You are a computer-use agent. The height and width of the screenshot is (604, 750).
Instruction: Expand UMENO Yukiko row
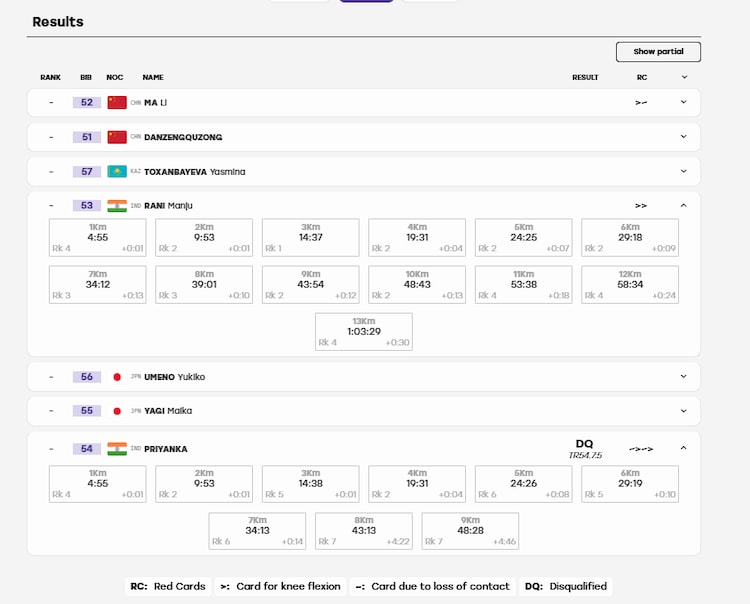pyautogui.click(x=684, y=376)
